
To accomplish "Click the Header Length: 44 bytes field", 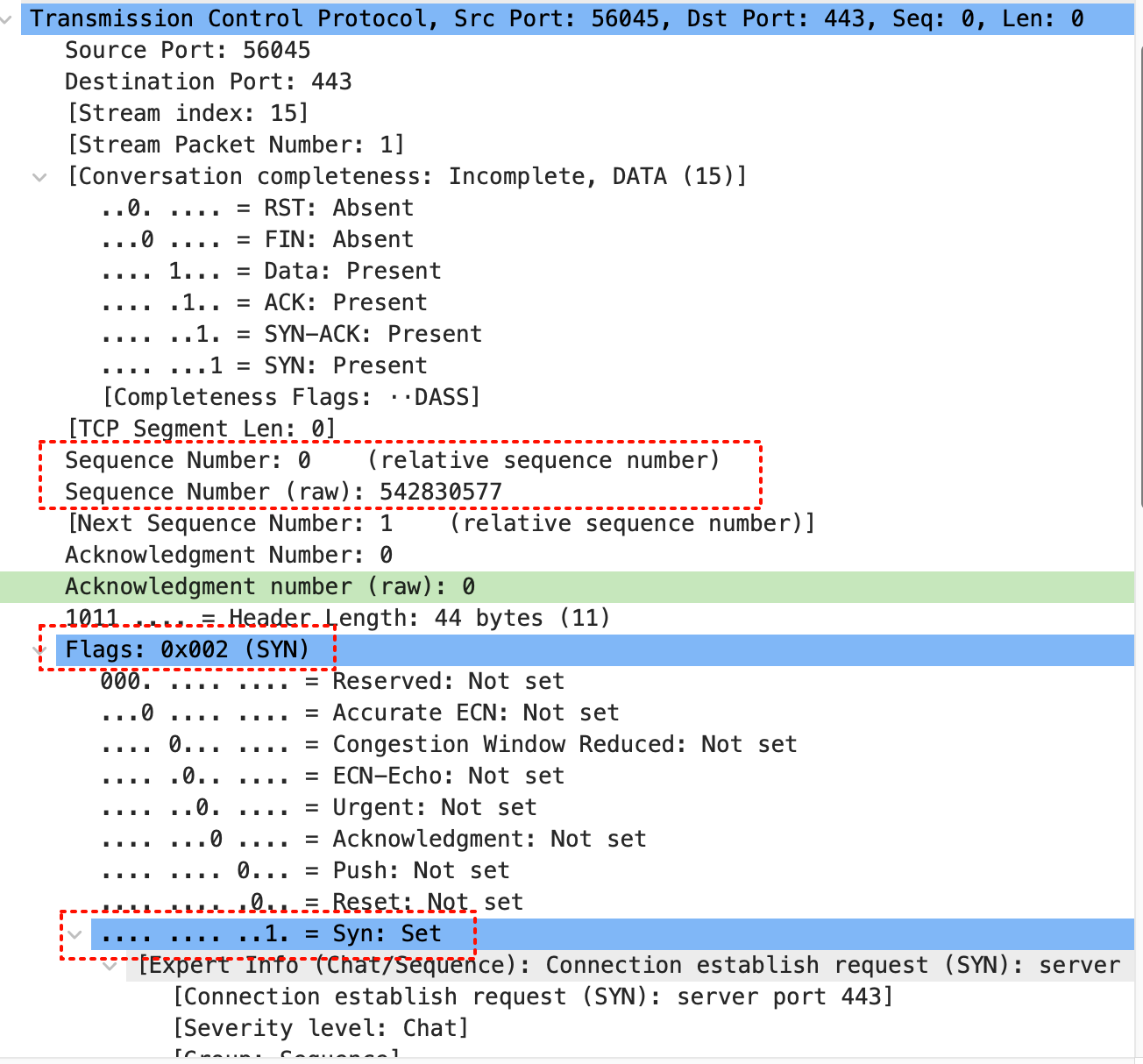I will (337, 618).
